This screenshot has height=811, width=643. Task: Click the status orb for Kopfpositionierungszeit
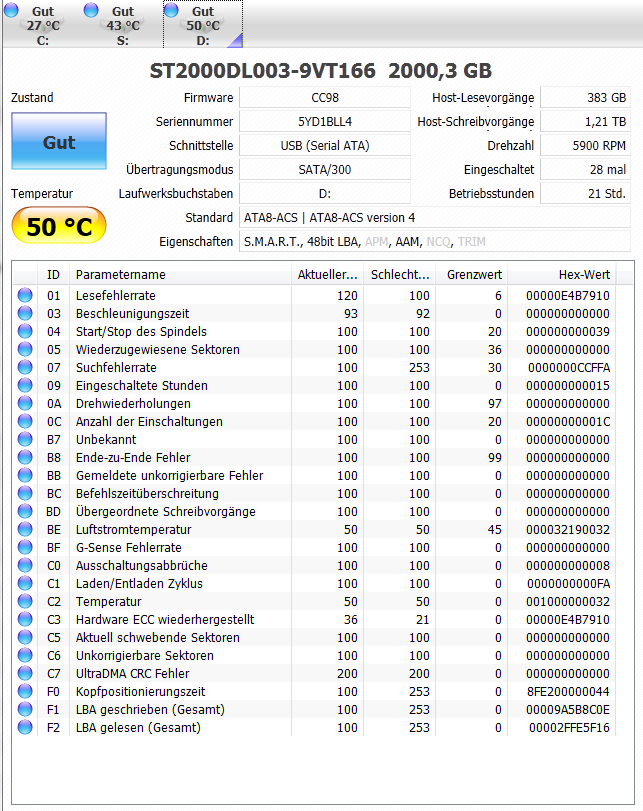tap(25, 692)
